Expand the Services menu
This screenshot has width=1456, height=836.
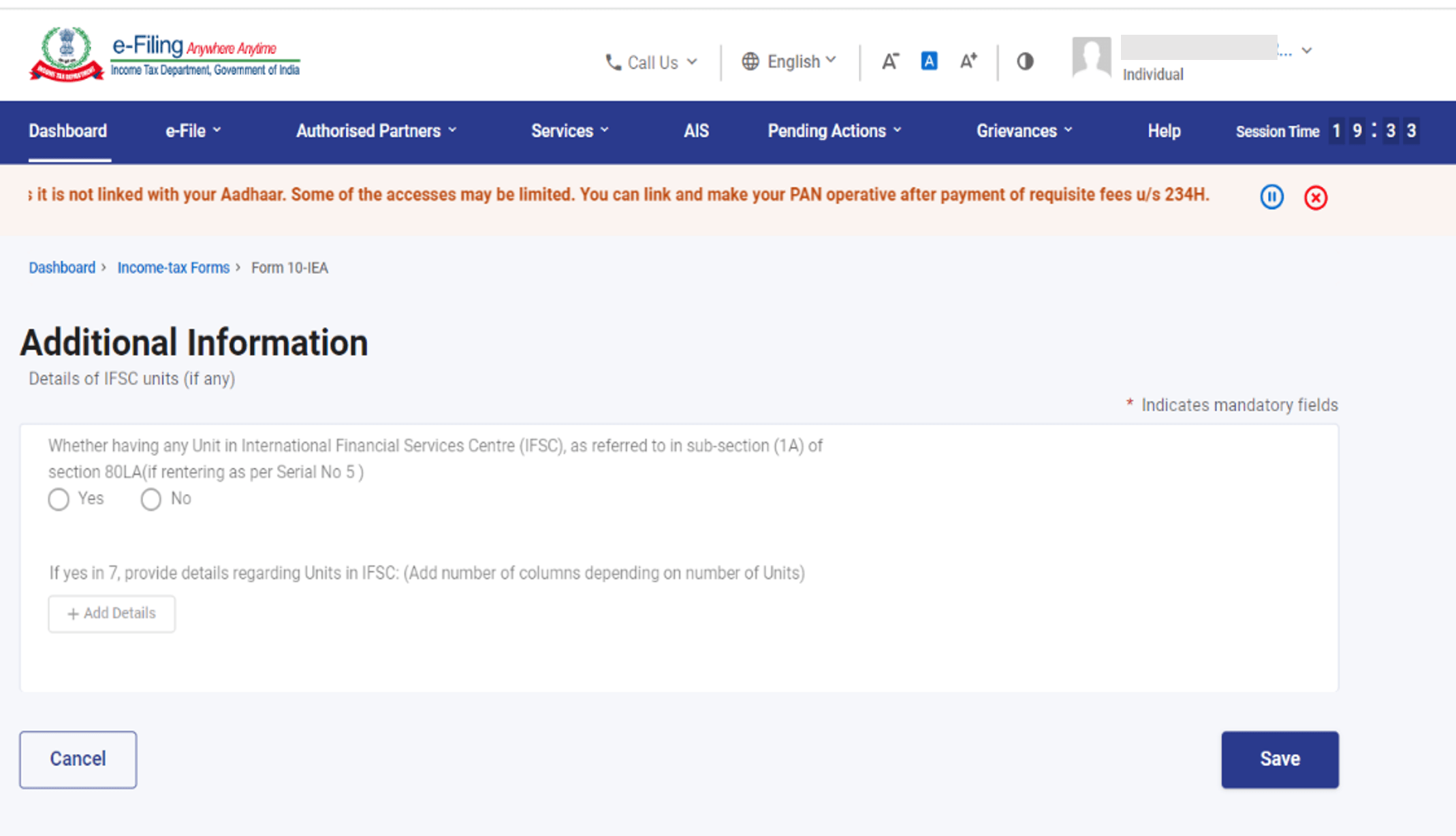[x=569, y=131]
